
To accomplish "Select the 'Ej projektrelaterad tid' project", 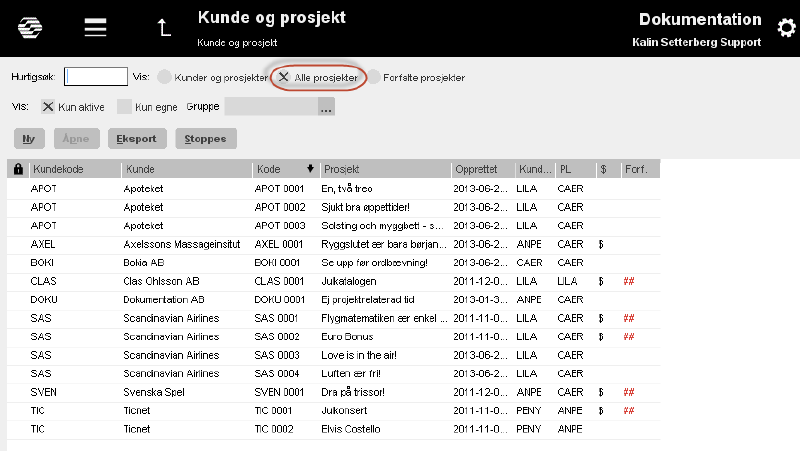I will tap(367, 299).
